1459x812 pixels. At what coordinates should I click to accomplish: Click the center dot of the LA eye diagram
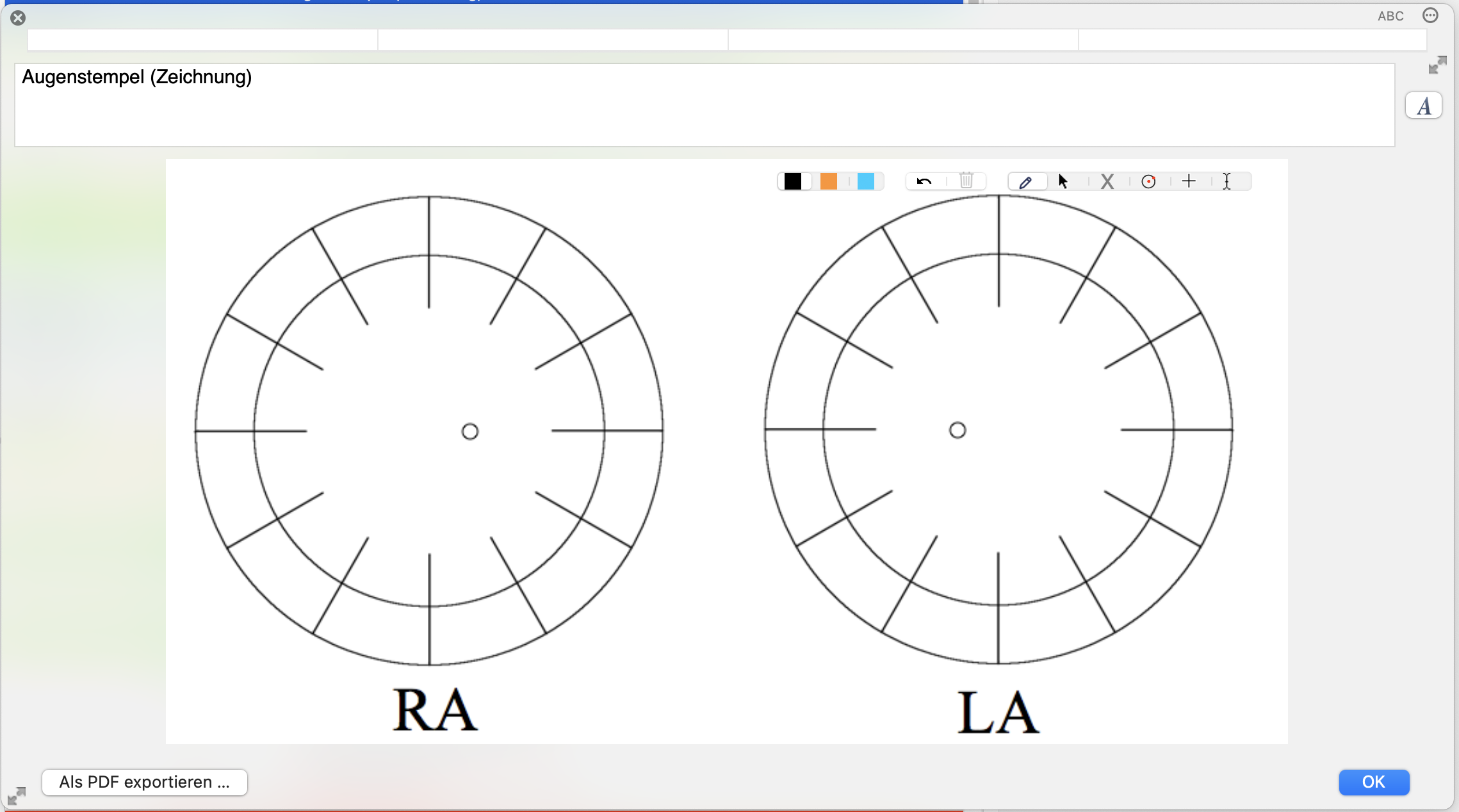[958, 430]
